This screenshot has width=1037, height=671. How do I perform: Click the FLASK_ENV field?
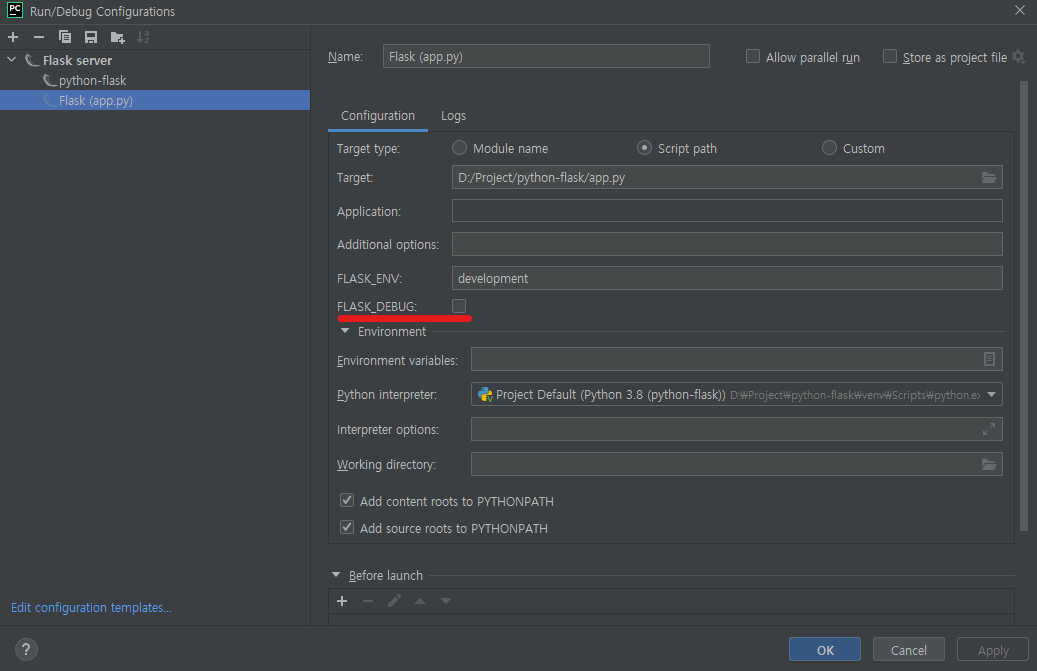point(727,278)
